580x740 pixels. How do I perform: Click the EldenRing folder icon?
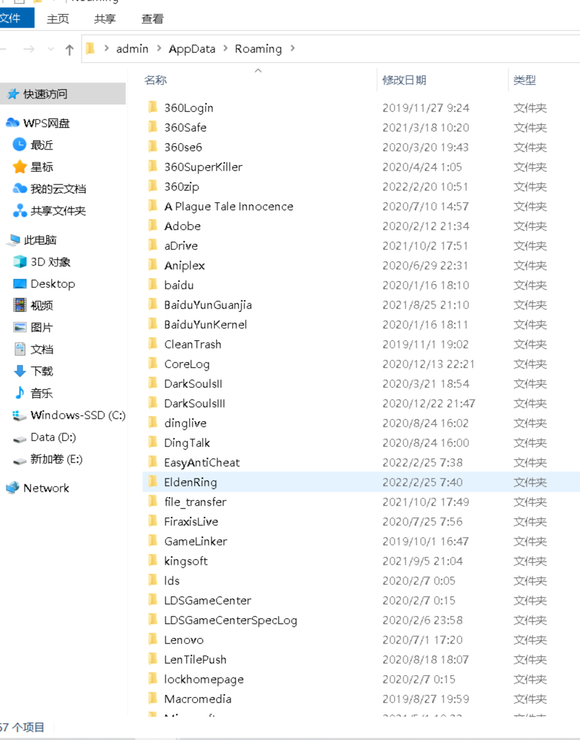(152, 481)
